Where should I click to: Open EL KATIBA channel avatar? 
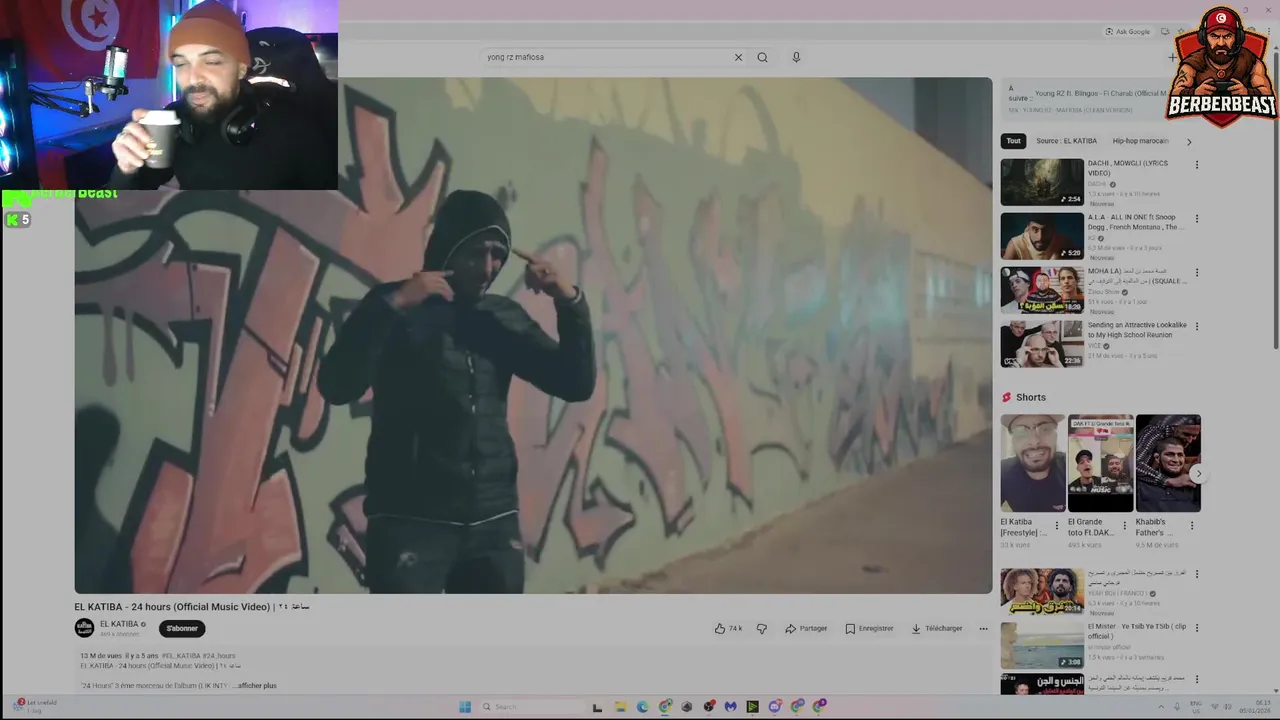click(84, 628)
